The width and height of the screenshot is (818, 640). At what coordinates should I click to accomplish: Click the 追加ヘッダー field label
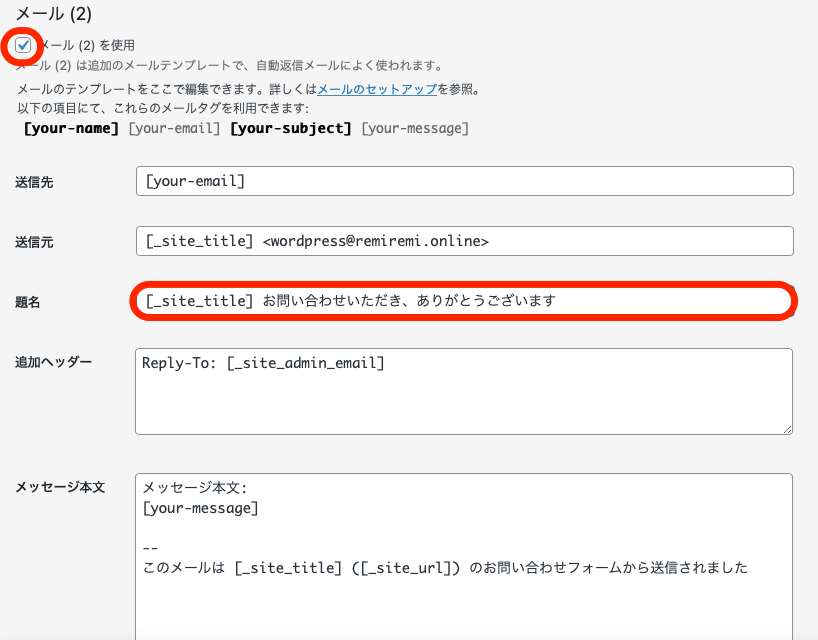[53, 361]
